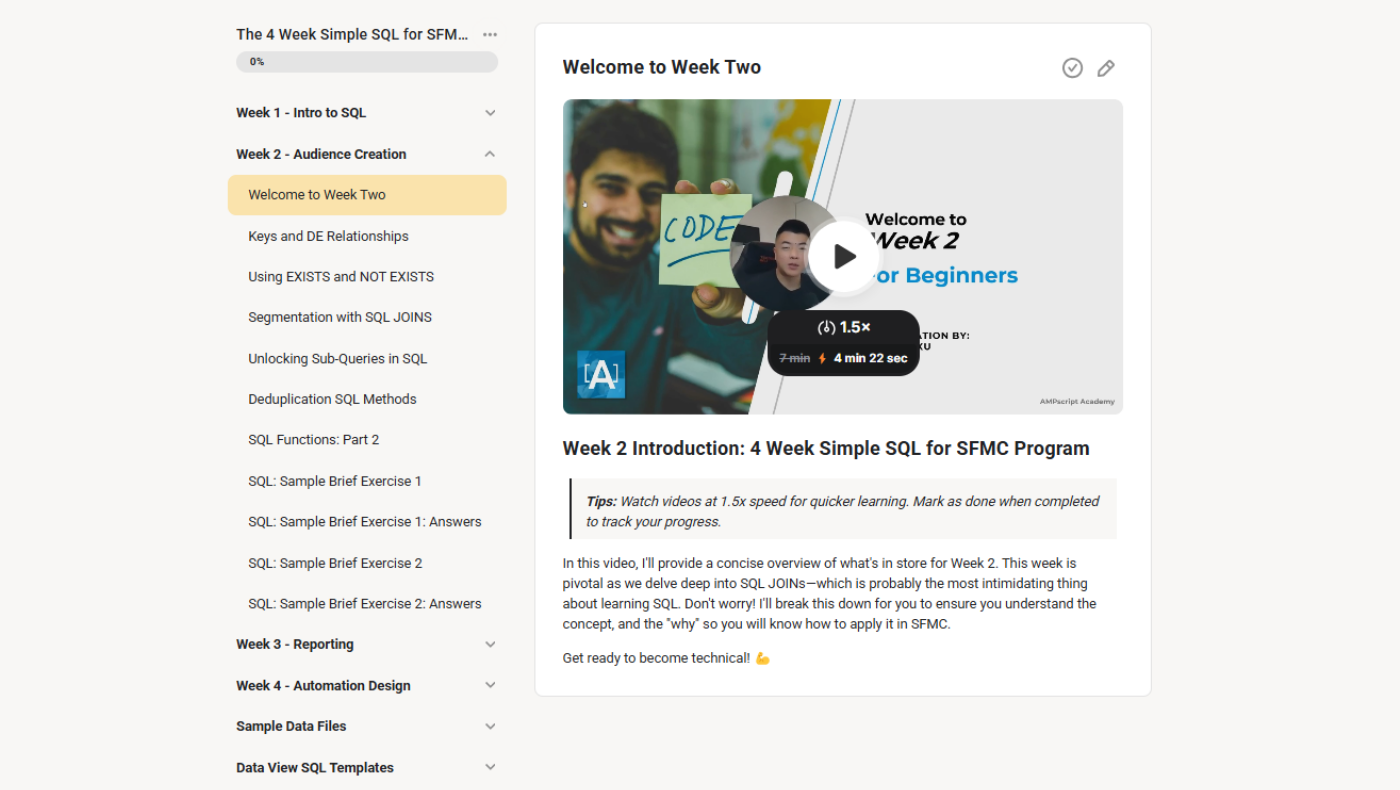1400x790 pixels.
Task: Open SQL: Sample Brief Exercise 1
Action: click(335, 481)
